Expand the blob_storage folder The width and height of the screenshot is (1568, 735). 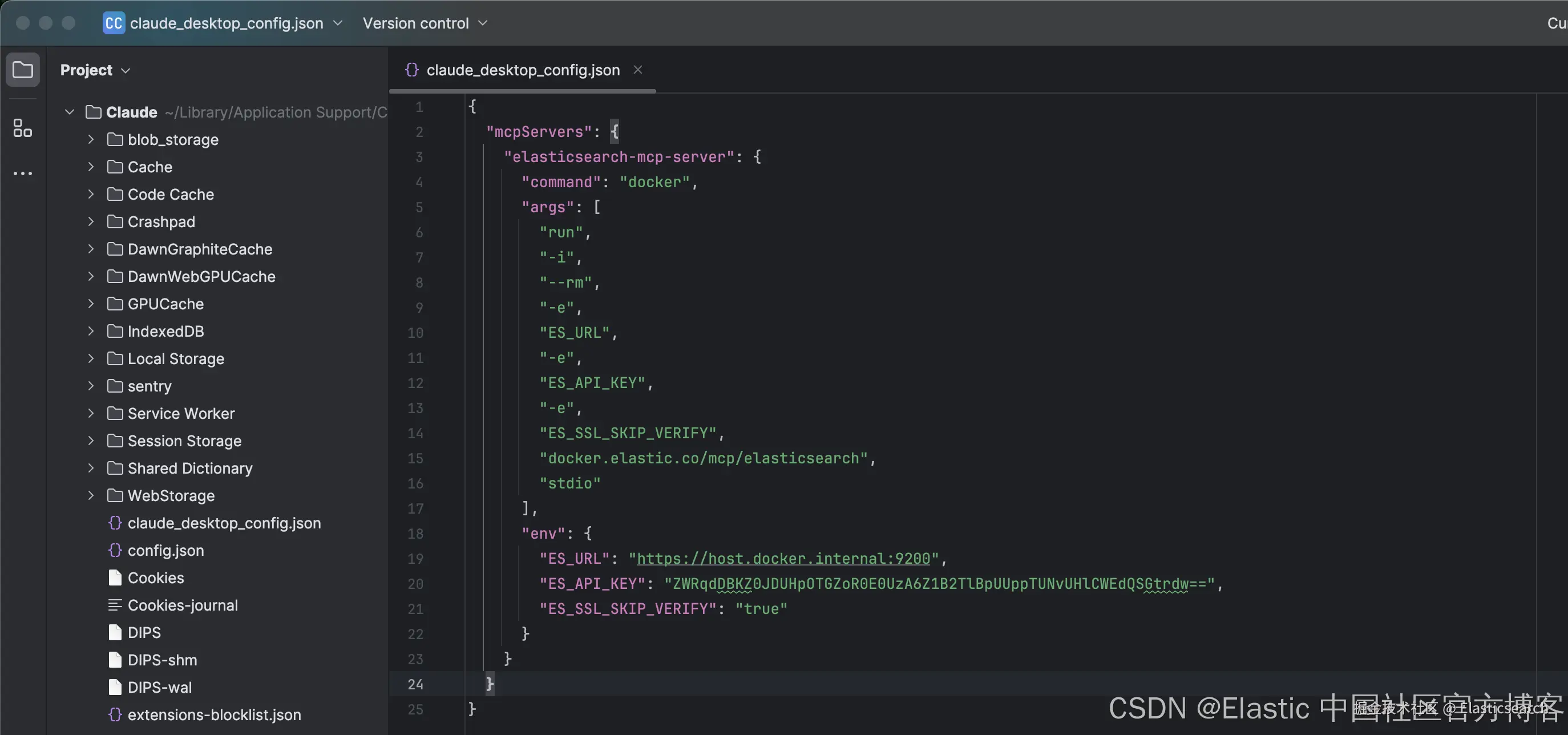[x=91, y=139]
